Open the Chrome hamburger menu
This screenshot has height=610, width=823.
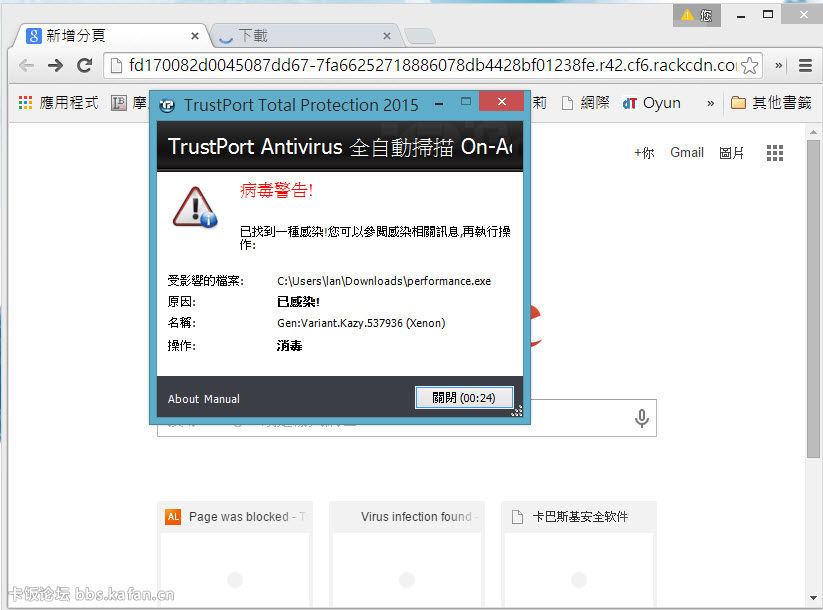point(805,66)
